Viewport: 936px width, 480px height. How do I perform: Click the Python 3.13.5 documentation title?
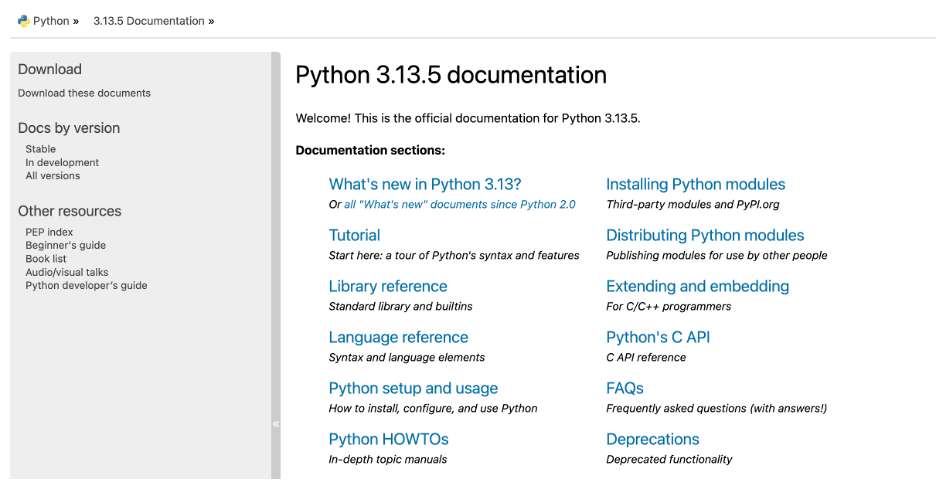(451, 75)
